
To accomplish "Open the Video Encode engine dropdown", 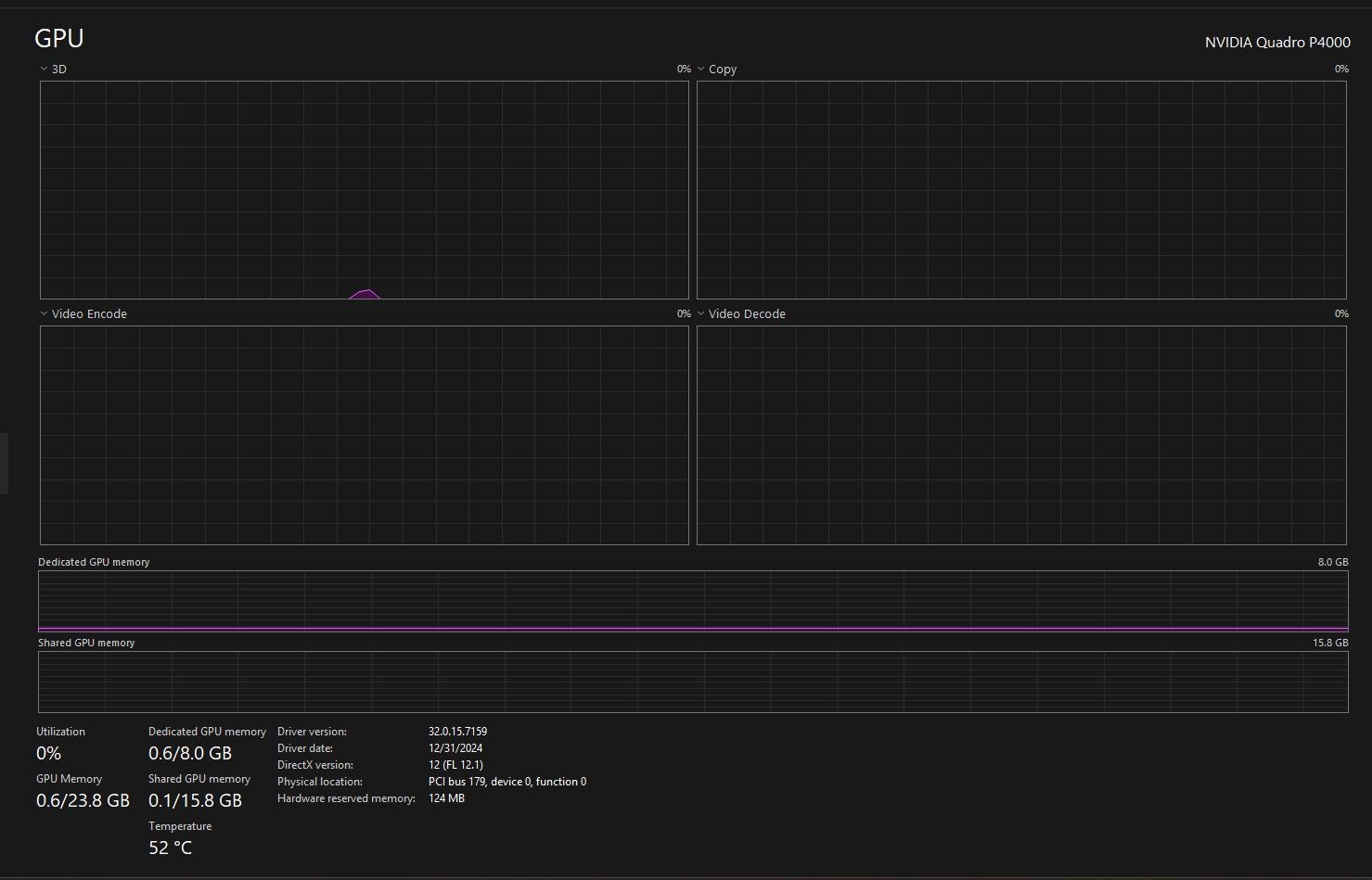I will point(44,313).
